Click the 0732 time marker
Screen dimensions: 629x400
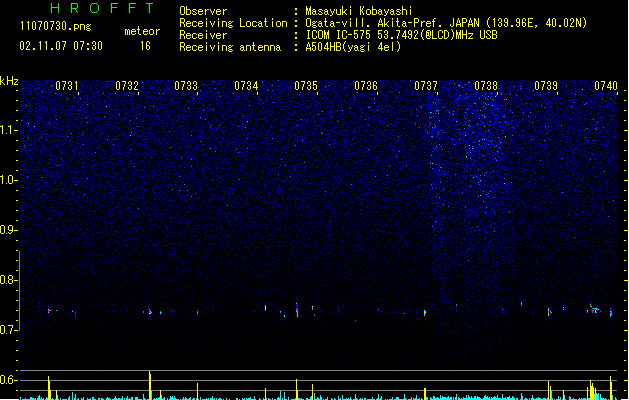(127, 86)
